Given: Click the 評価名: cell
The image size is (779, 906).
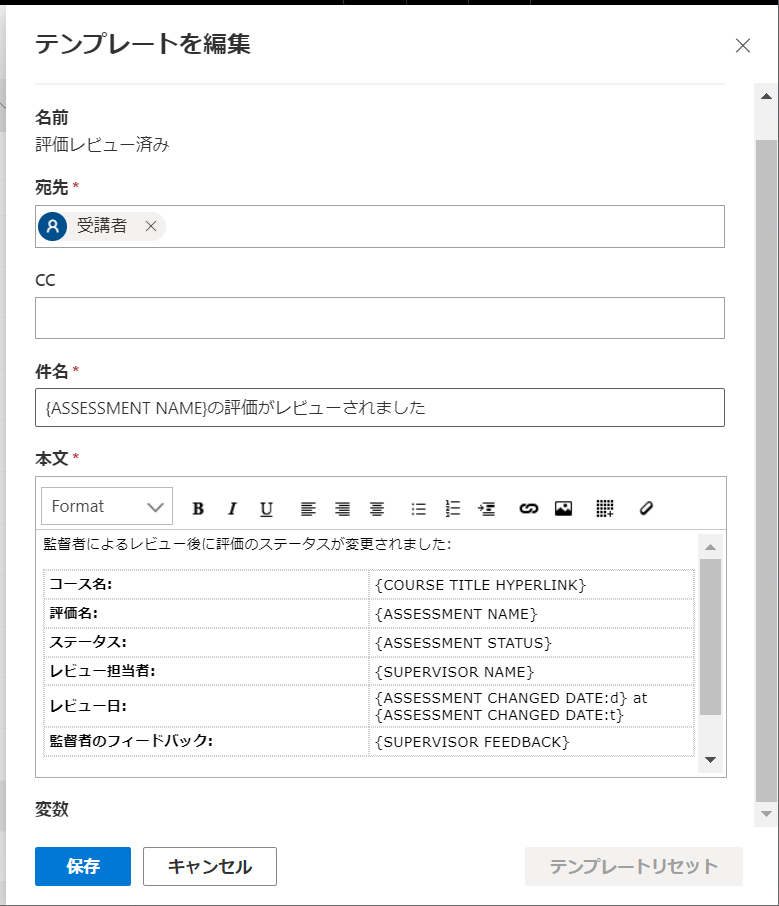Looking at the screenshot, I should coord(206,614).
